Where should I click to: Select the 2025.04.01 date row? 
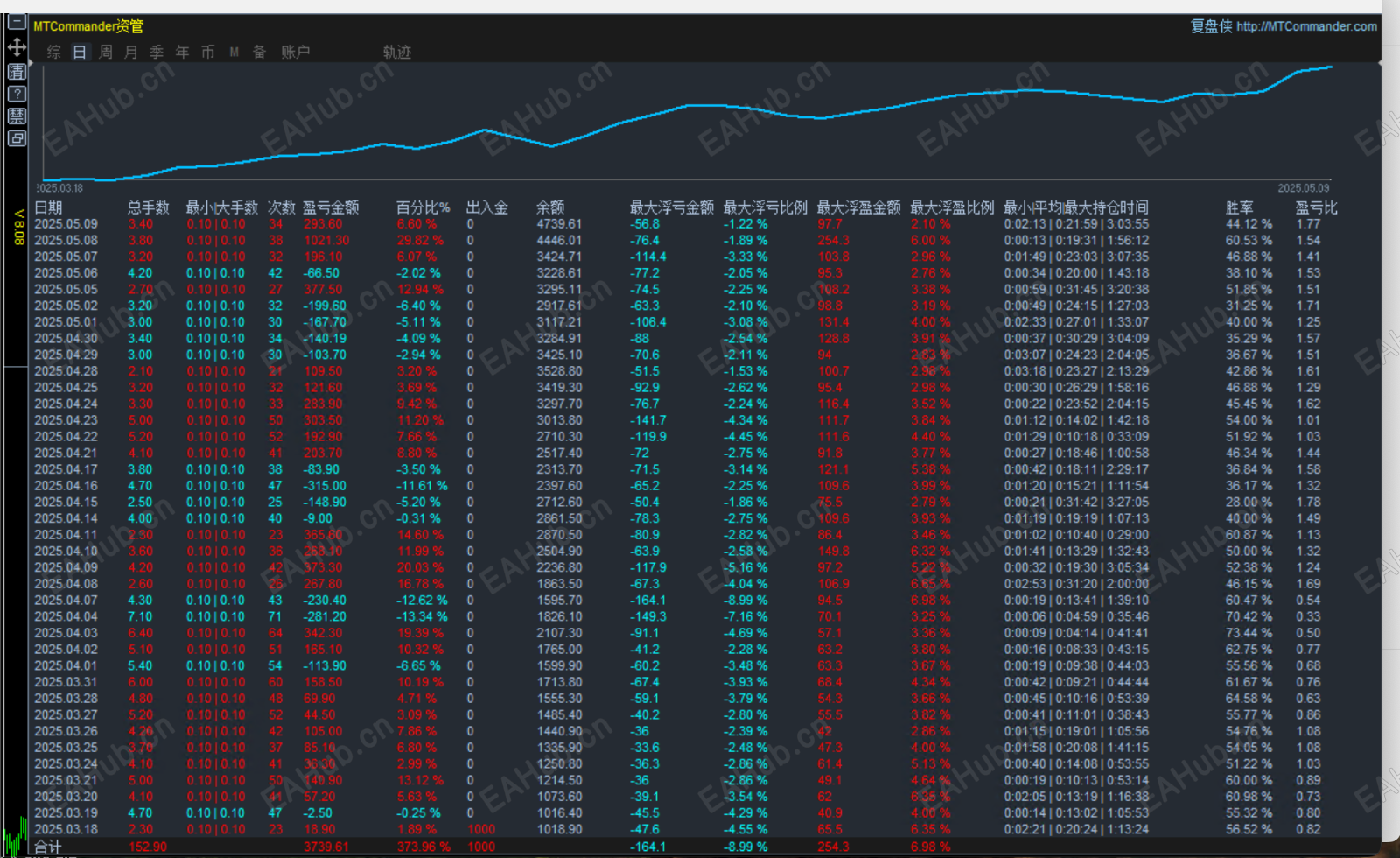pyautogui.click(x=66, y=665)
